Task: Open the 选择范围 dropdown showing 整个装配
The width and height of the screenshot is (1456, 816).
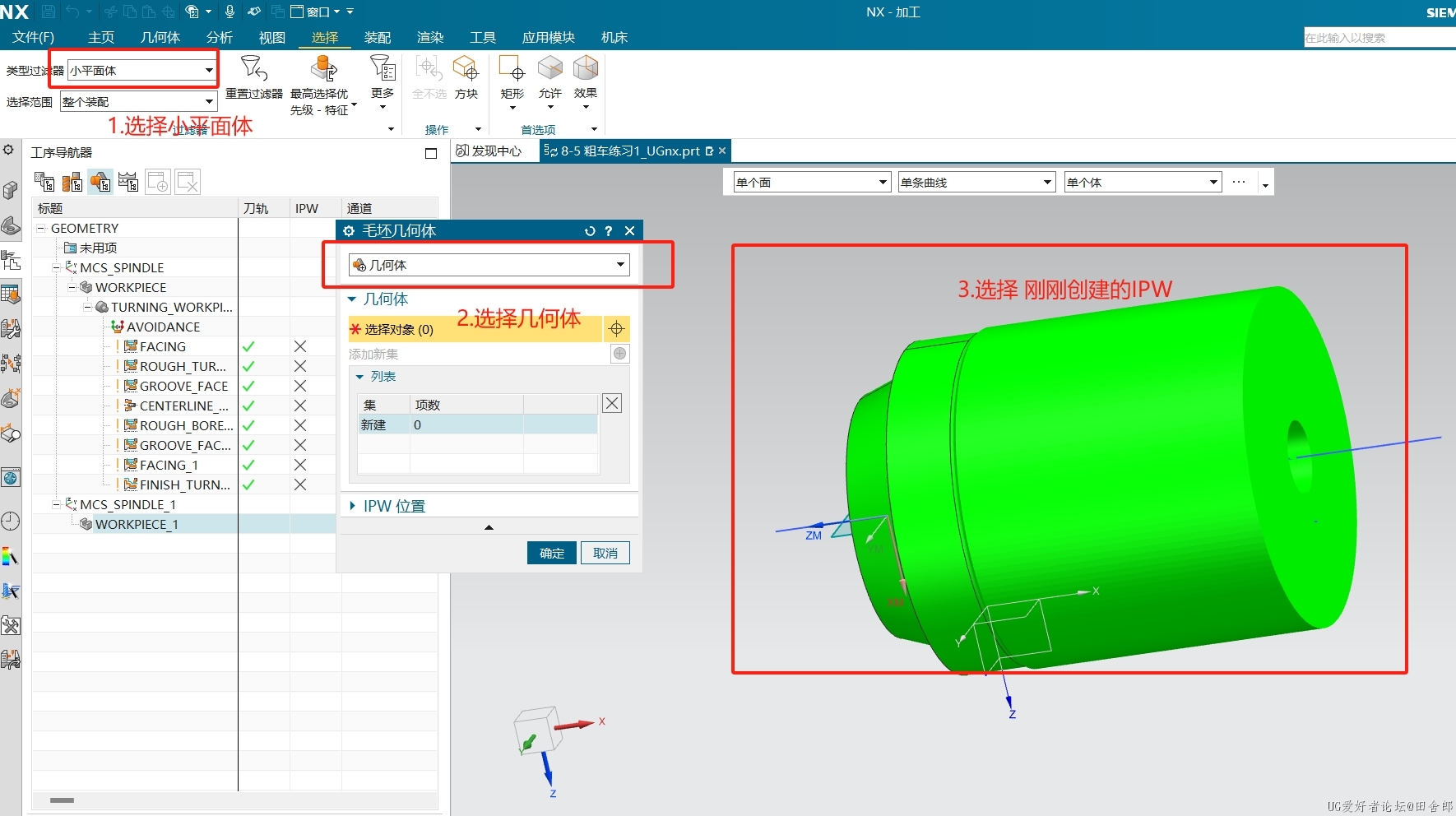Action: [138, 102]
